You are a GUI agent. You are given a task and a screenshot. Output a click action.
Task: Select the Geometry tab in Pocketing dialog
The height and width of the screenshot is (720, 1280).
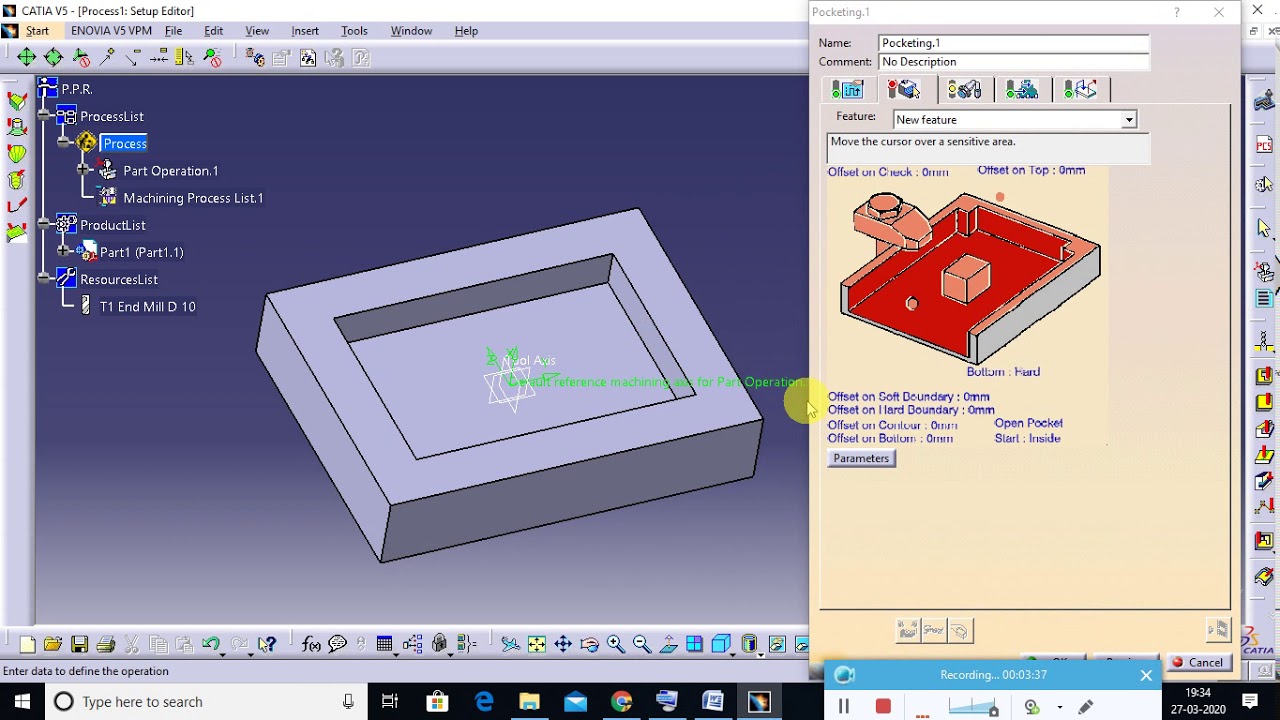click(905, 90)
